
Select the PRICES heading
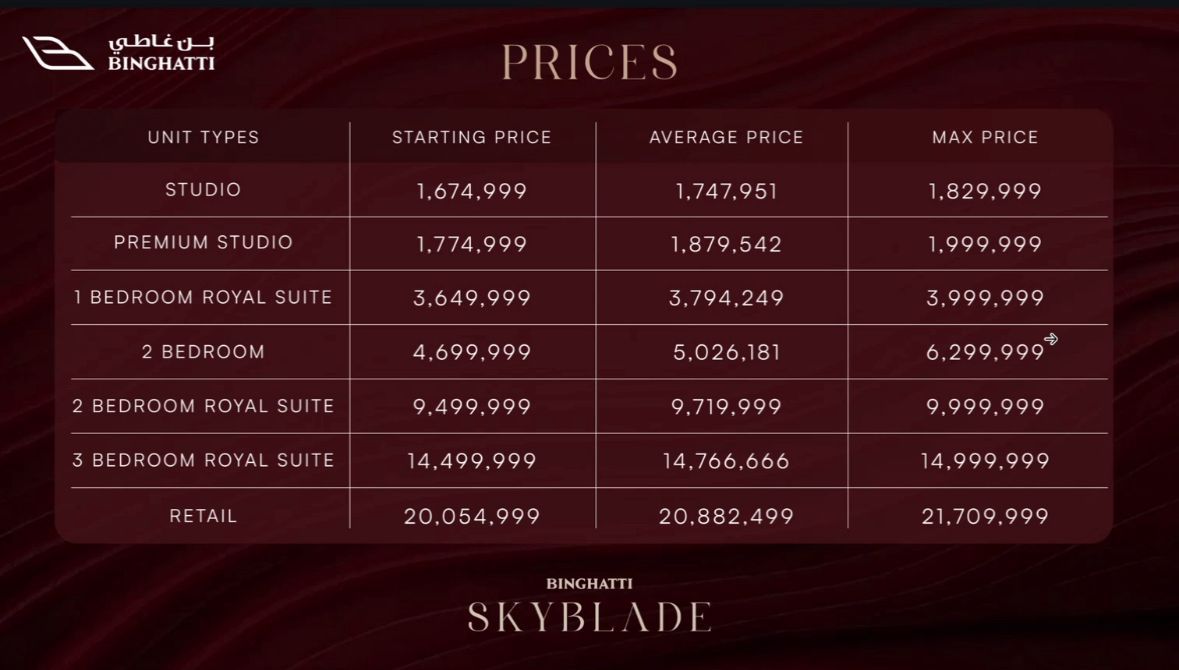pos(590,62)
